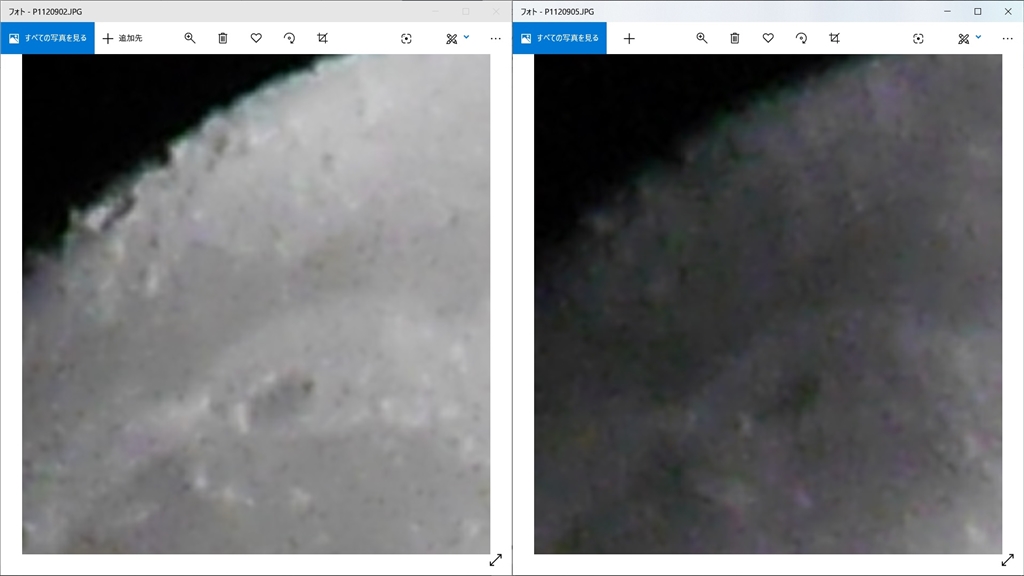Screen dimensions: 1024x576
Task: Expand edit dropdown arrow in P1120905 window
Action: (978, 37)
